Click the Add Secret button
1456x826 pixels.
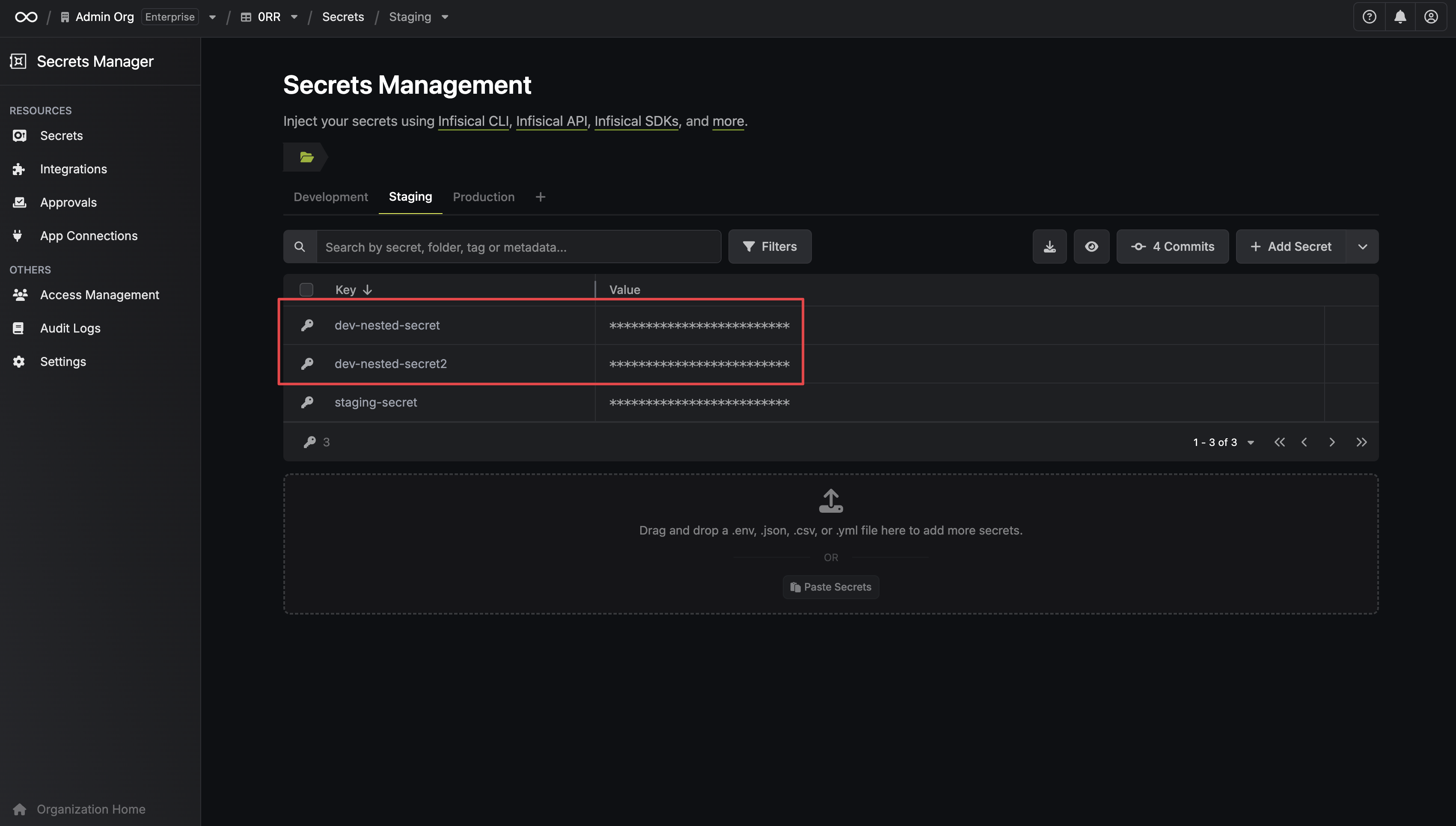[x=1291, y=246]
